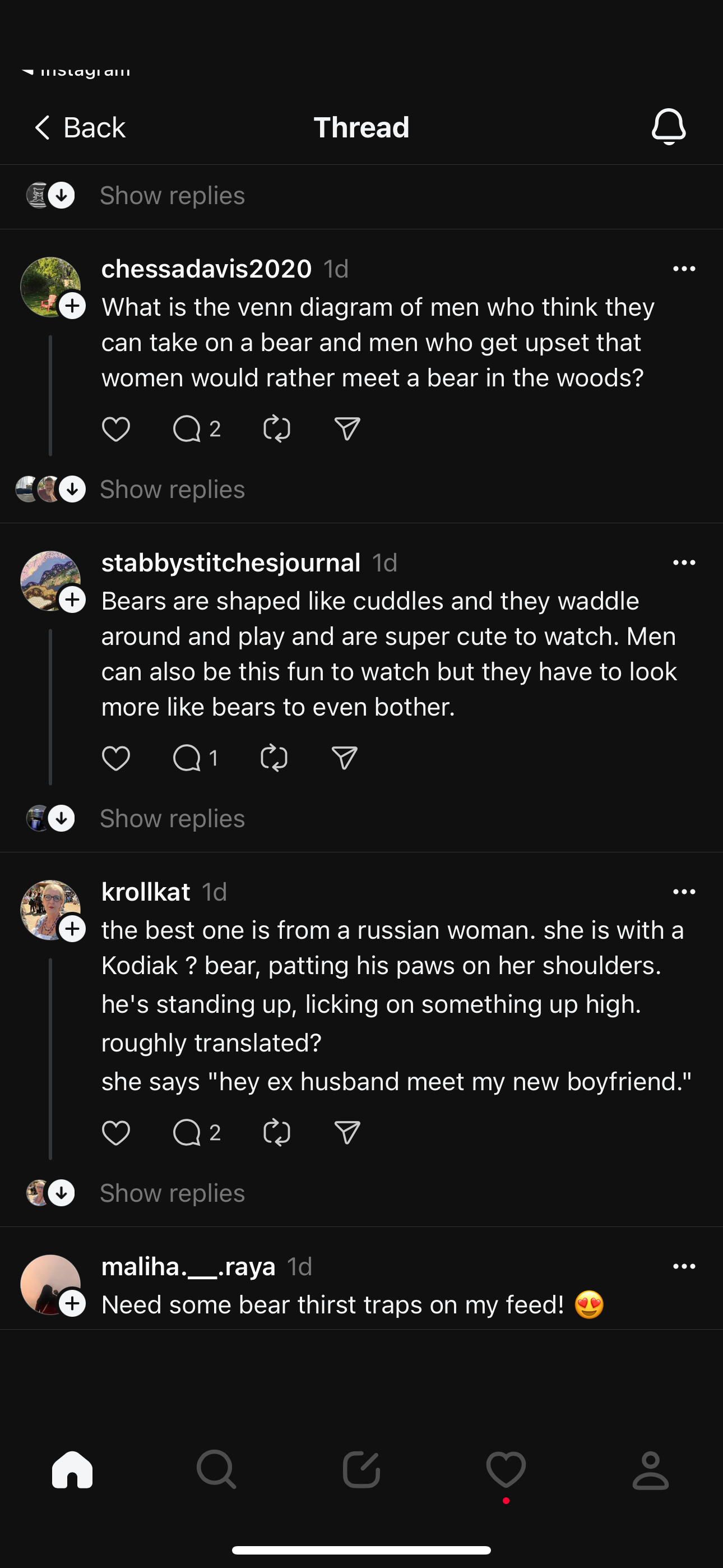The height and width of the screenshot is (1568, 723).
Task: Like chessadavis2020's venn diagram post
Action: click(115, 429)
